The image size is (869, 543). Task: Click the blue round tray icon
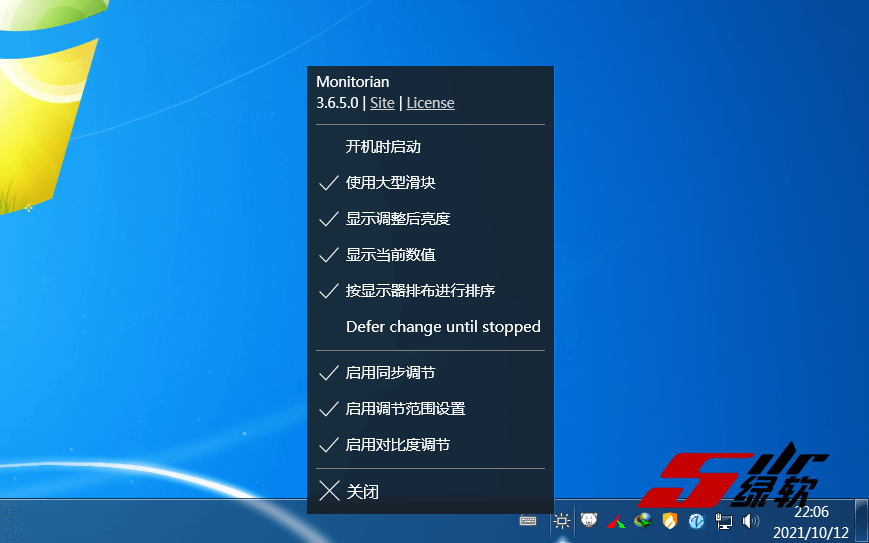tap(697, 521)
